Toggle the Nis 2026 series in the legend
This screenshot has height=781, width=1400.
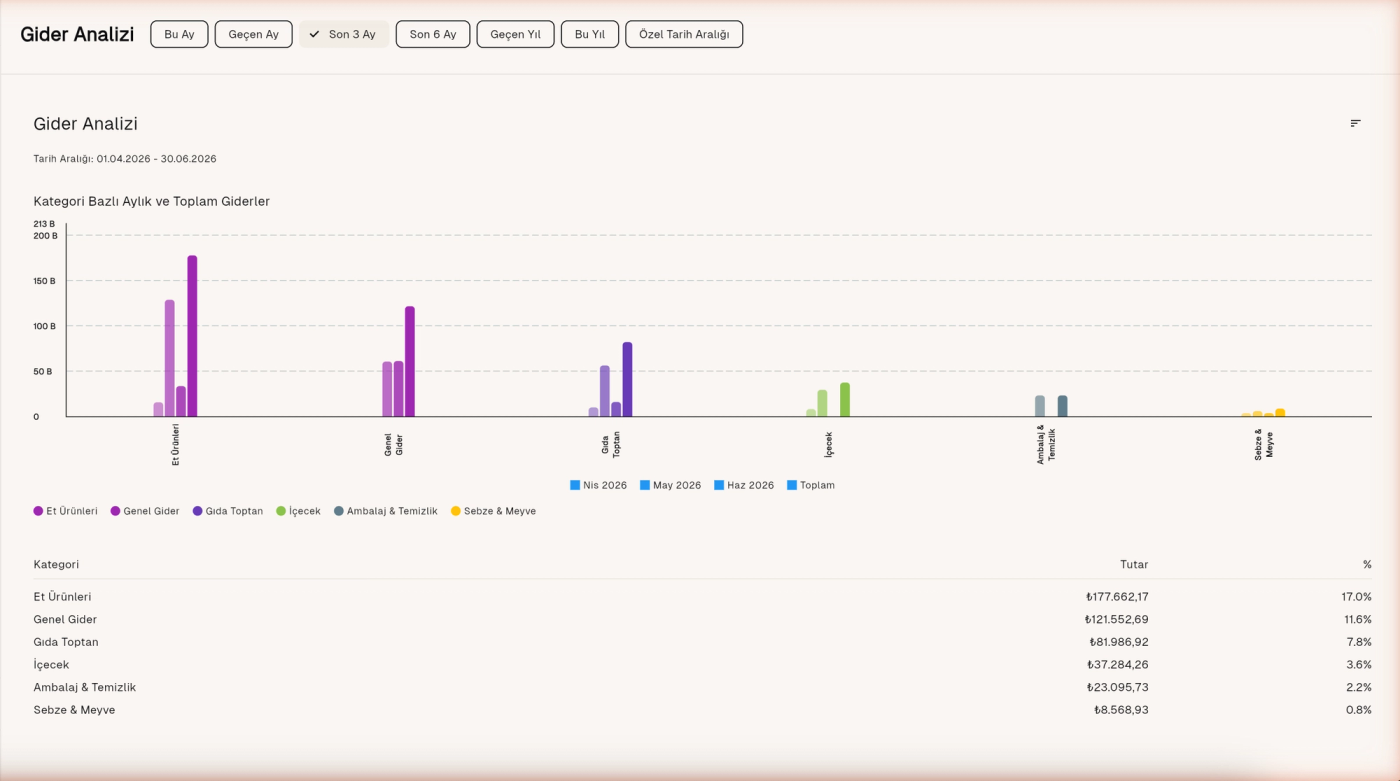(x=598, y=485)
